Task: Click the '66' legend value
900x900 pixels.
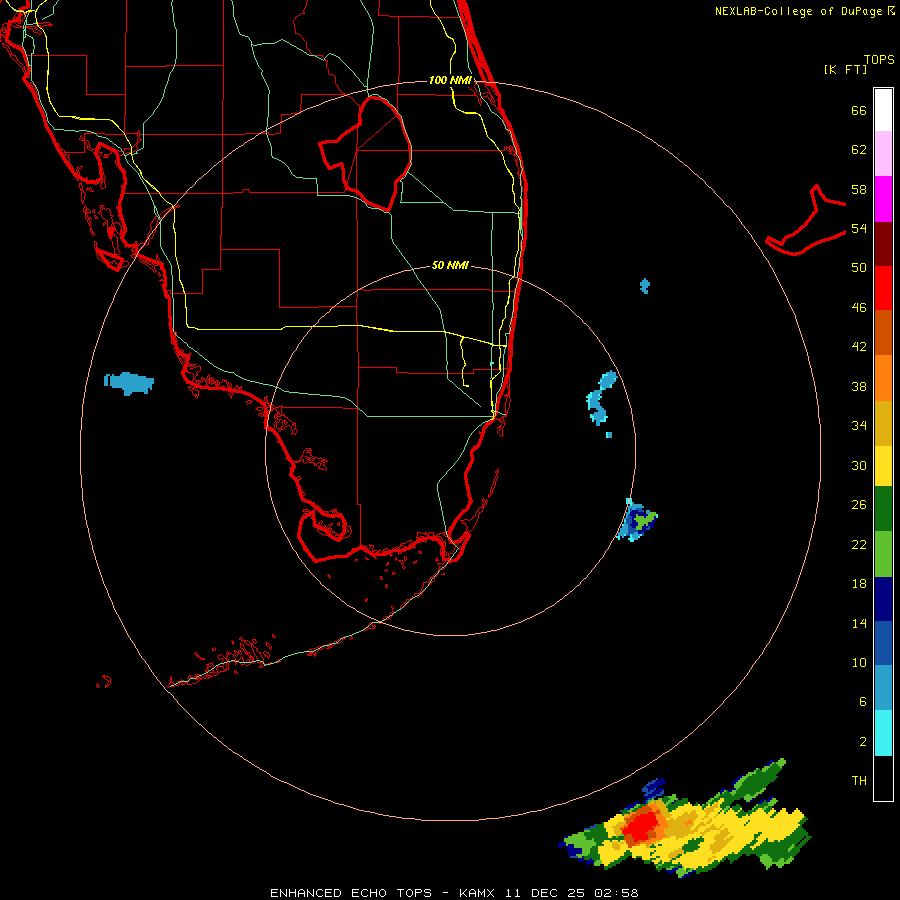Action: 859,110
